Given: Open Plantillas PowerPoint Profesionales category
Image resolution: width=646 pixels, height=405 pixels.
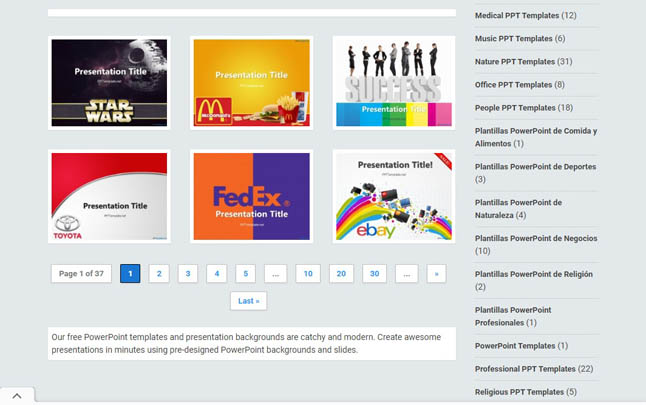Looking at the screenshot, I should click(513, 316).
